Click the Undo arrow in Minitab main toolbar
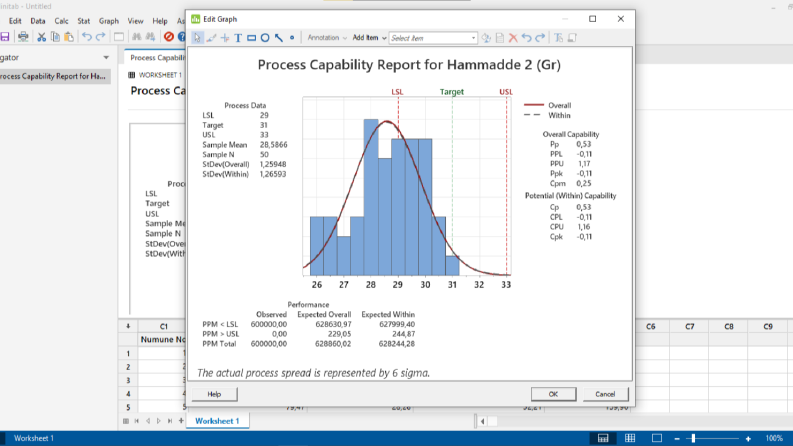The height and width of the screenshot is (446, 793). (86, 36)
